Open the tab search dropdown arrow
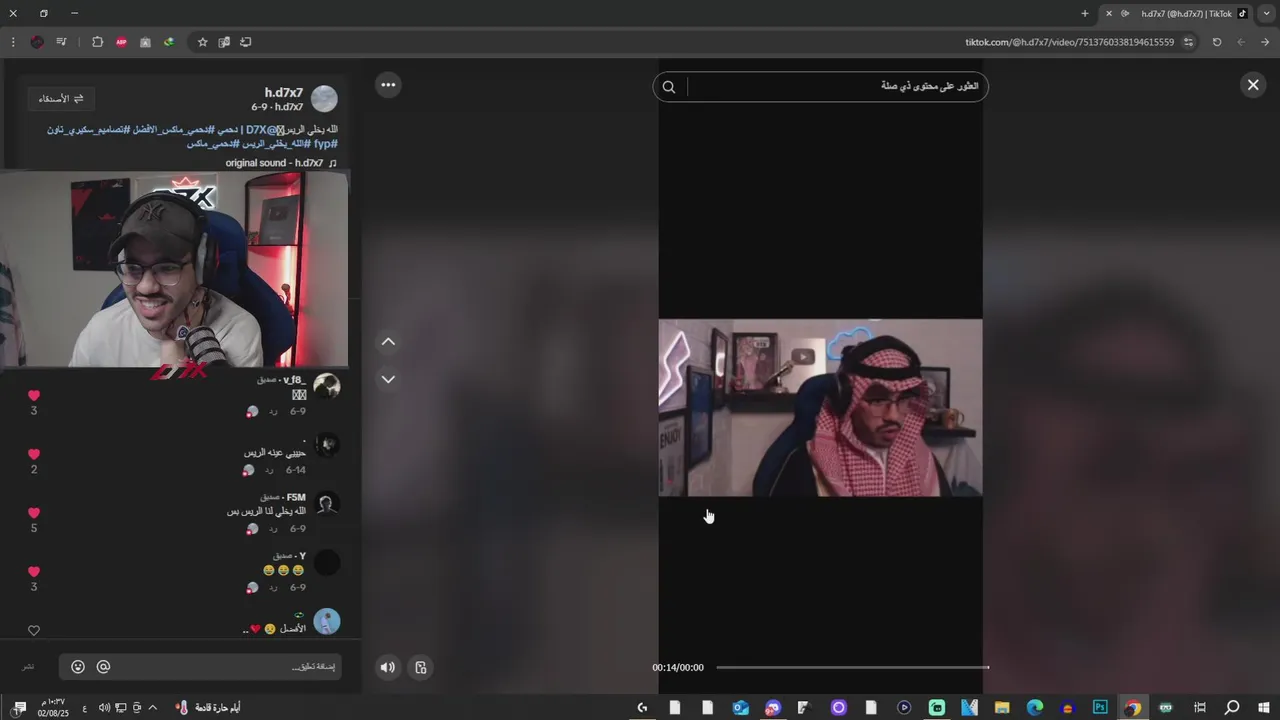Image resolution: width=1280 pixels, height=720 pixels. pyautogui.click(x=1266, y=13)
